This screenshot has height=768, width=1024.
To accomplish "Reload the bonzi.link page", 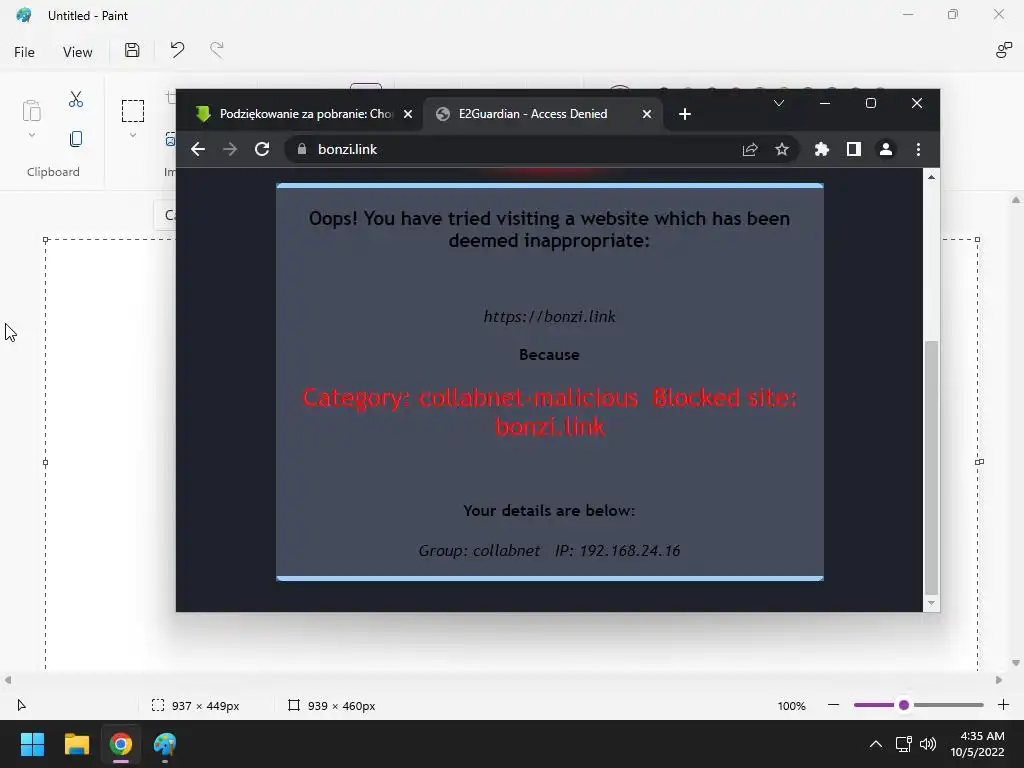I will pyautogui.click(x=262, y=150).
